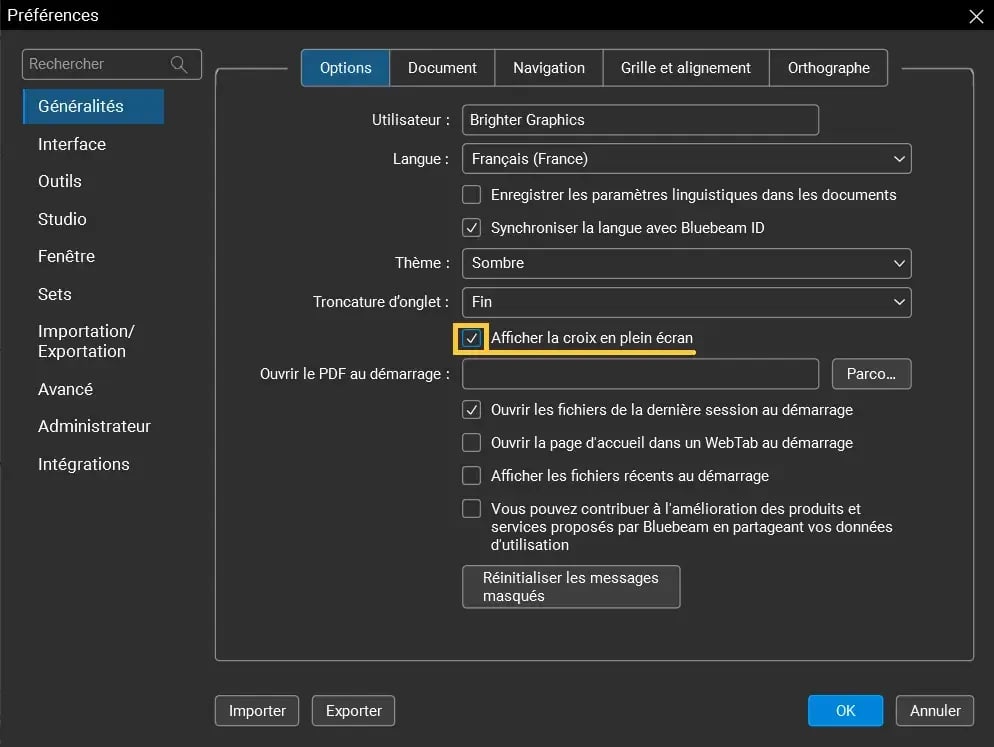Image resolution: width=994 pixels, height=747 pixels.
Task: Uncheck Synchroniser la langue avec Bluebeam ID
Action: [471, 227]
